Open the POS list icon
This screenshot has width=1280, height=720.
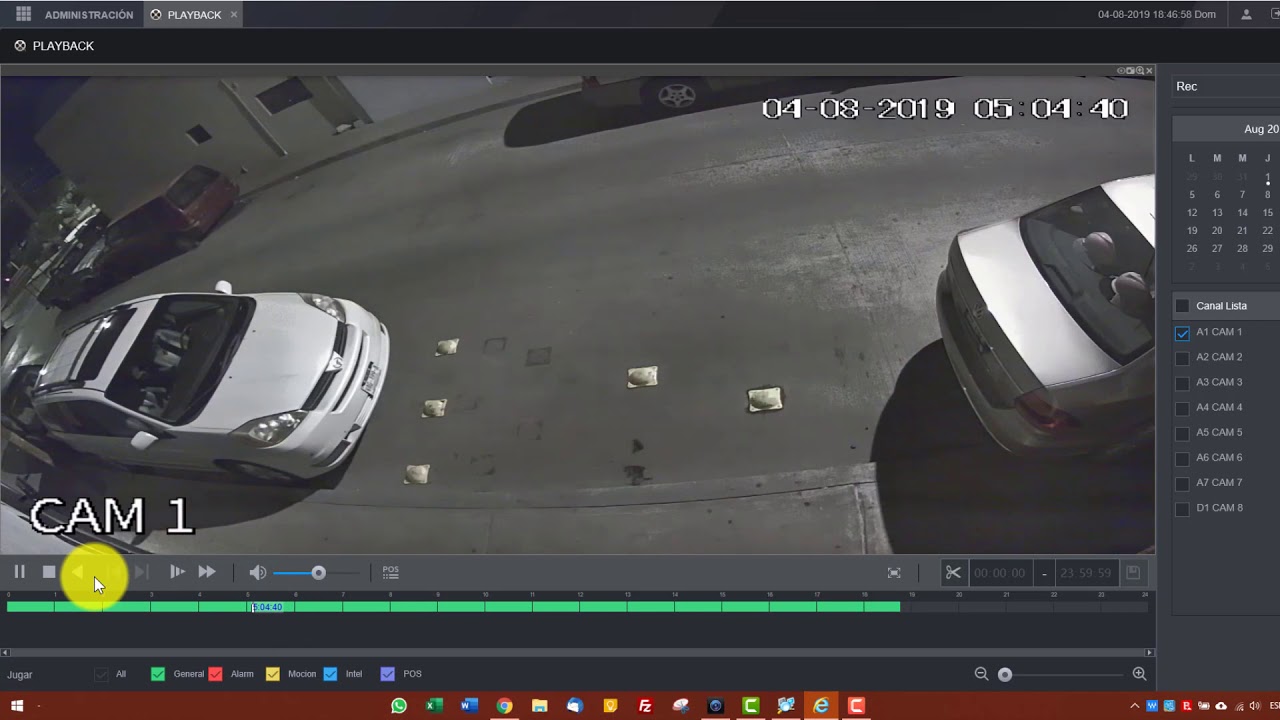coord(391,572)
